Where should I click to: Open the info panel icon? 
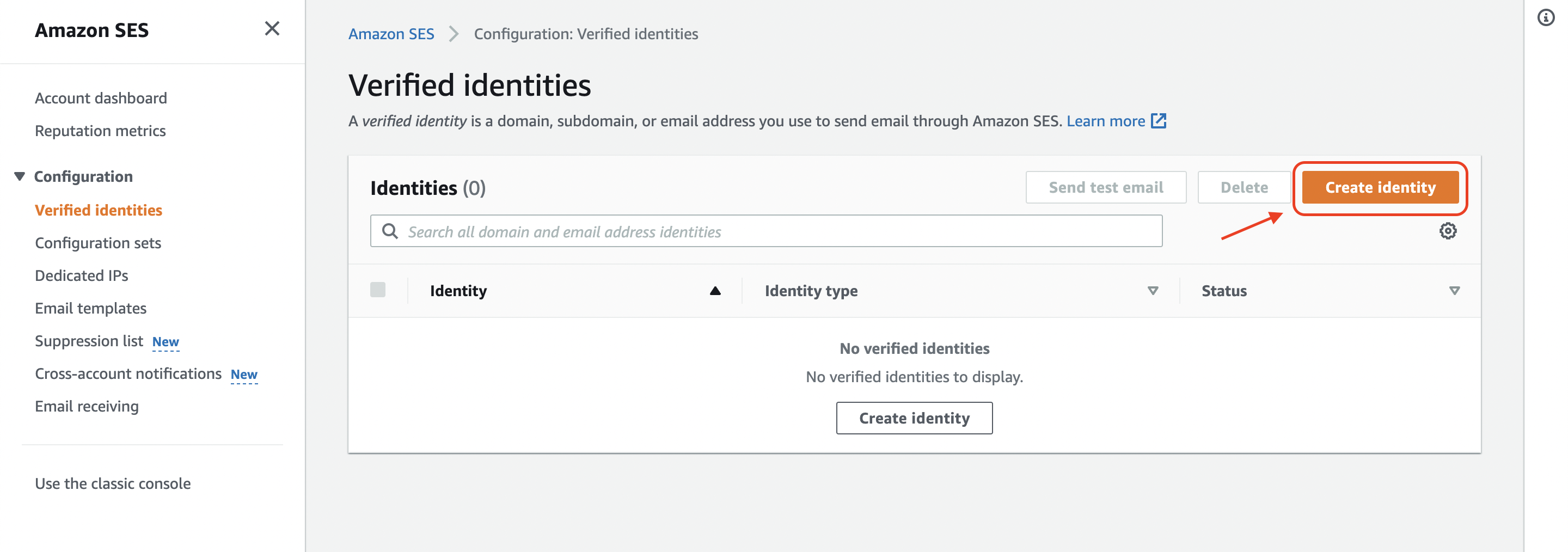[1546, 17]
